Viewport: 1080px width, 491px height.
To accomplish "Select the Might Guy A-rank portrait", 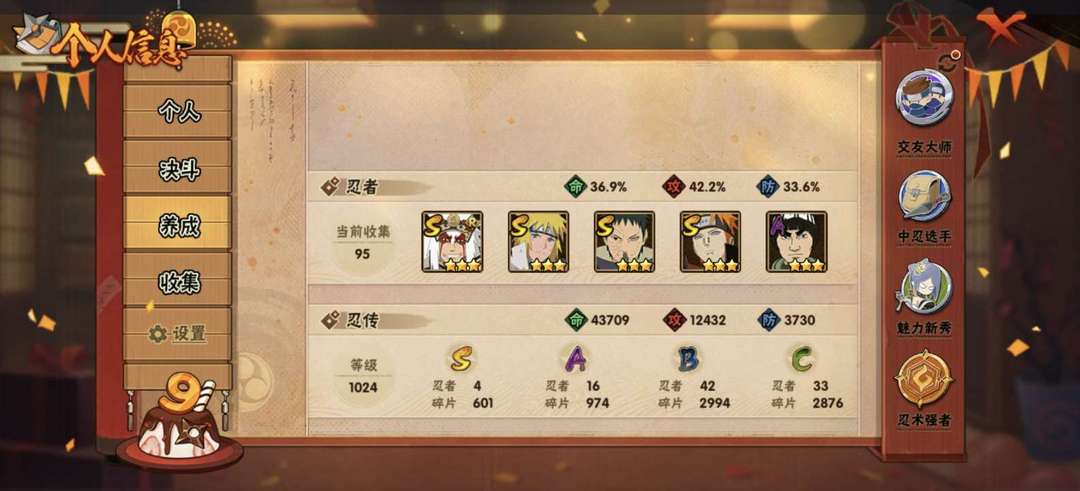I will click(796, 242).
